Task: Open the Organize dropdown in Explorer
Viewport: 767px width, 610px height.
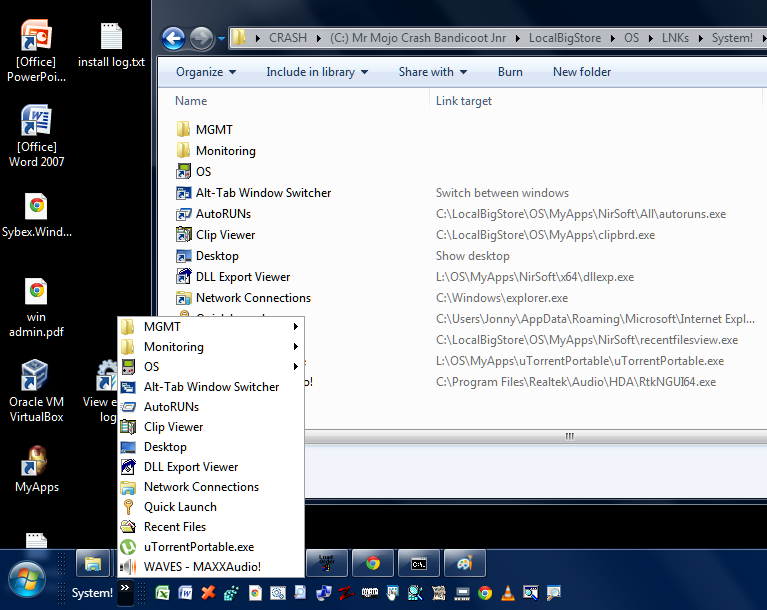Action: click(x=206, y=72)
